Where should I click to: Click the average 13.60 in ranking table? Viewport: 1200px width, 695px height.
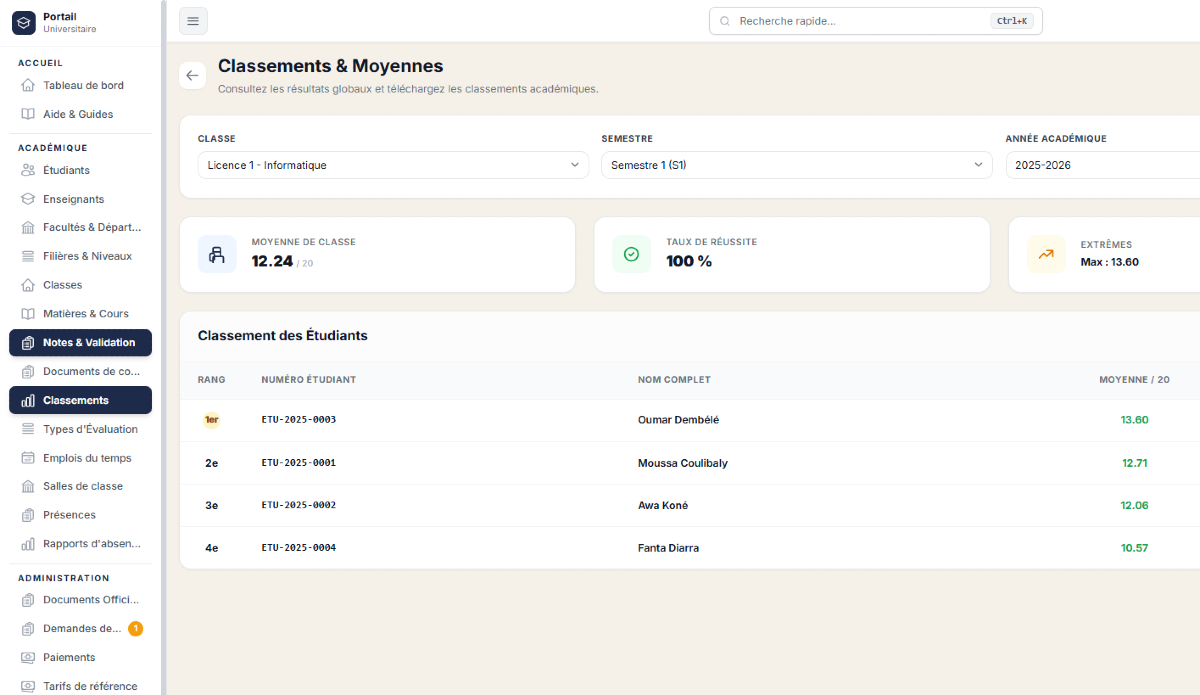[x=1134, y=420]
